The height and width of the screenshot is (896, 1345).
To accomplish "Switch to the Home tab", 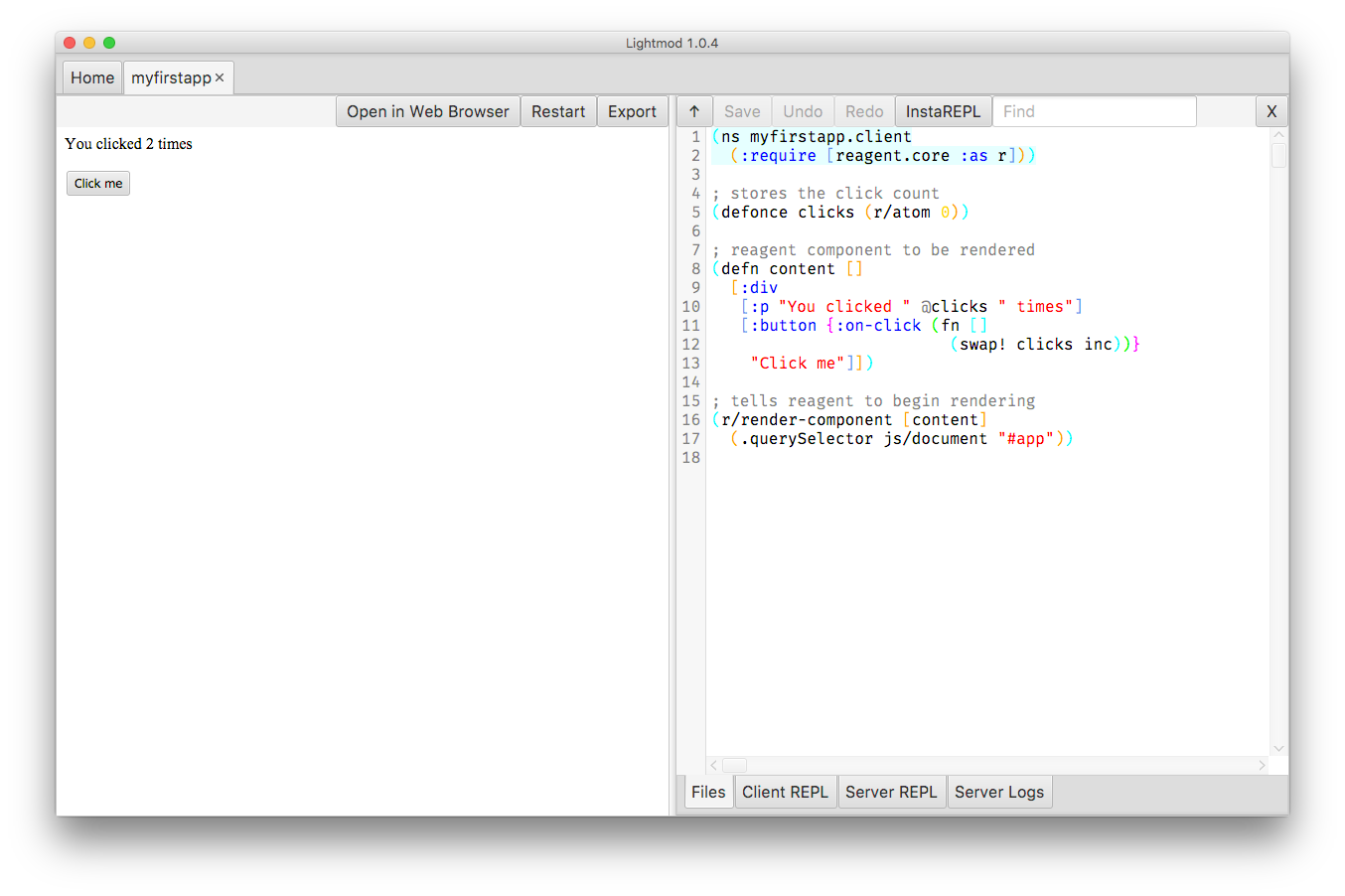I will [92, 77].
